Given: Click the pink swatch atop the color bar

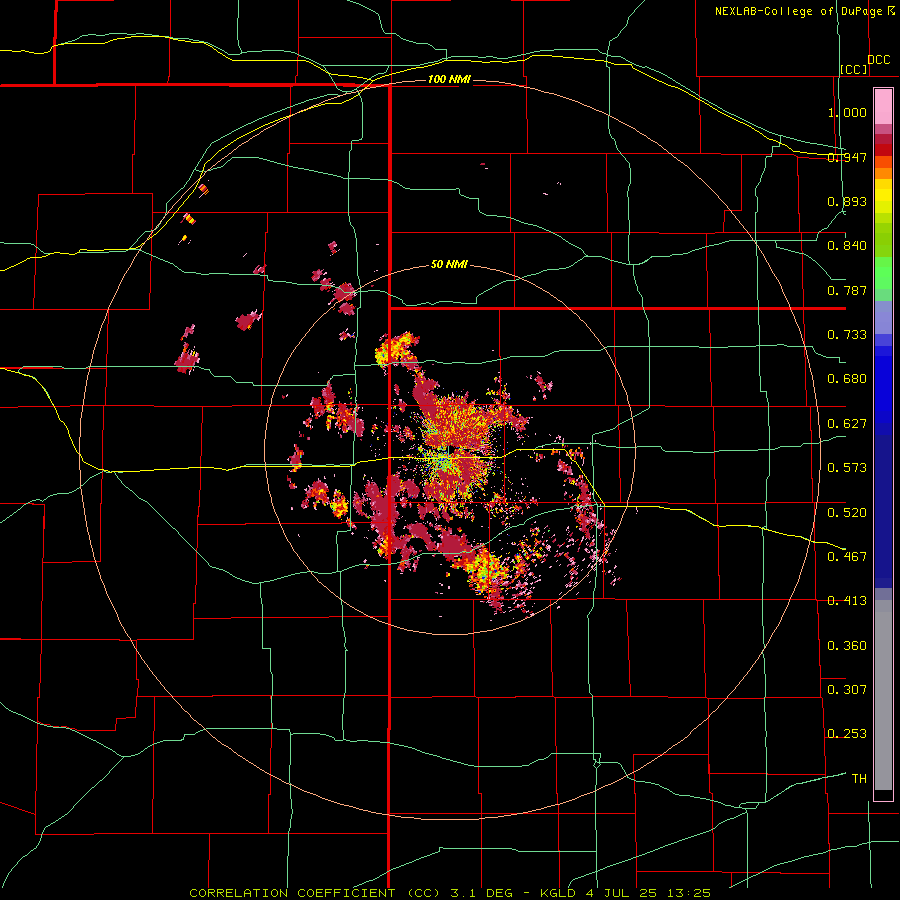Looking at the screenshot, I should (x=883, y=106).
